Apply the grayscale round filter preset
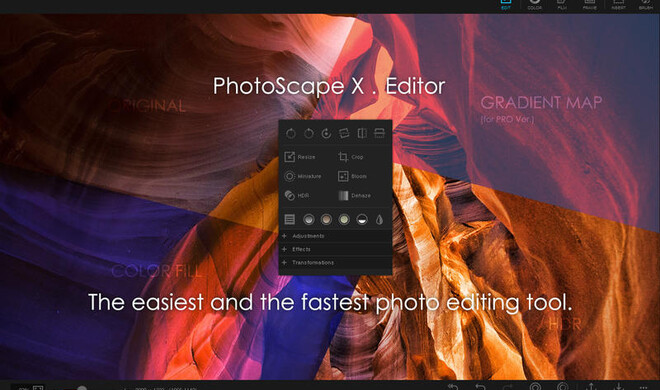This screenshot has height=390, width=660. (309, 219)
